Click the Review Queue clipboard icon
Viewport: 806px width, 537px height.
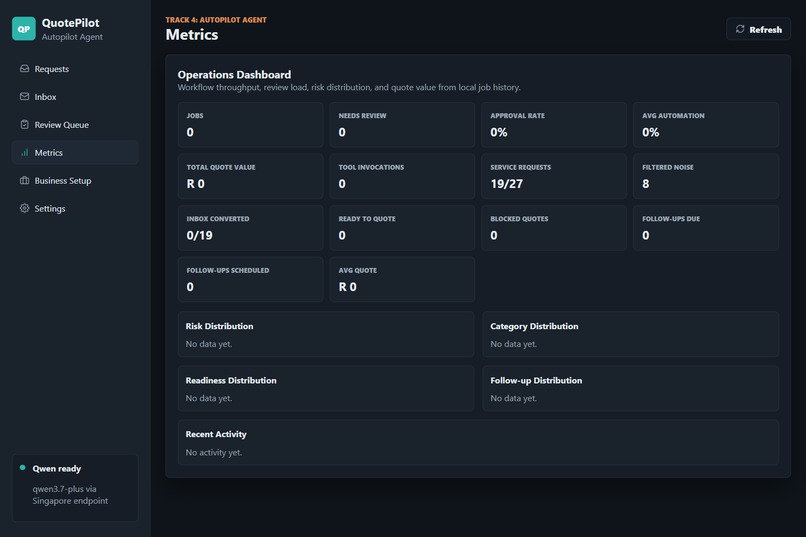[x=24, y=124]
